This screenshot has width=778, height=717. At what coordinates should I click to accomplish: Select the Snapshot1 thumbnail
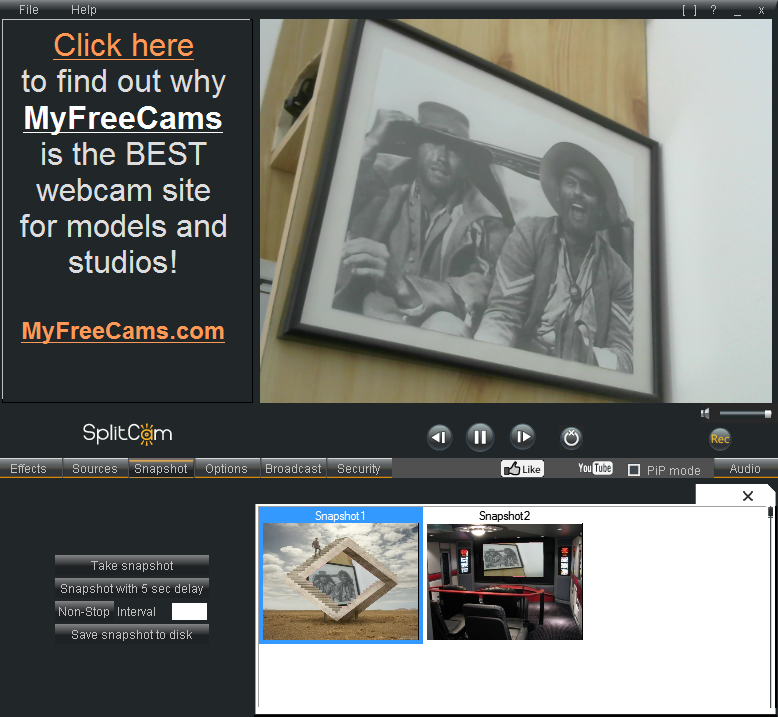(x=340, y=576)
